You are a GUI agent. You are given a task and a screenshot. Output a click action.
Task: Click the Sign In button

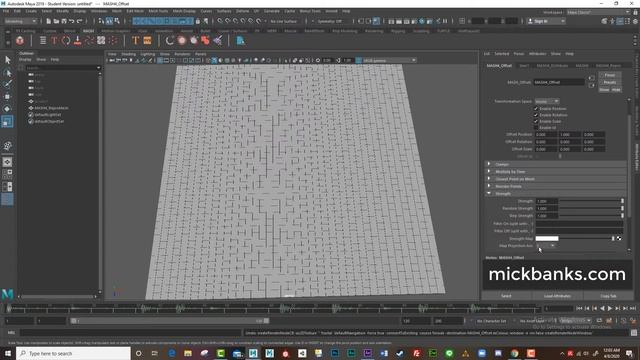[546, 21]
